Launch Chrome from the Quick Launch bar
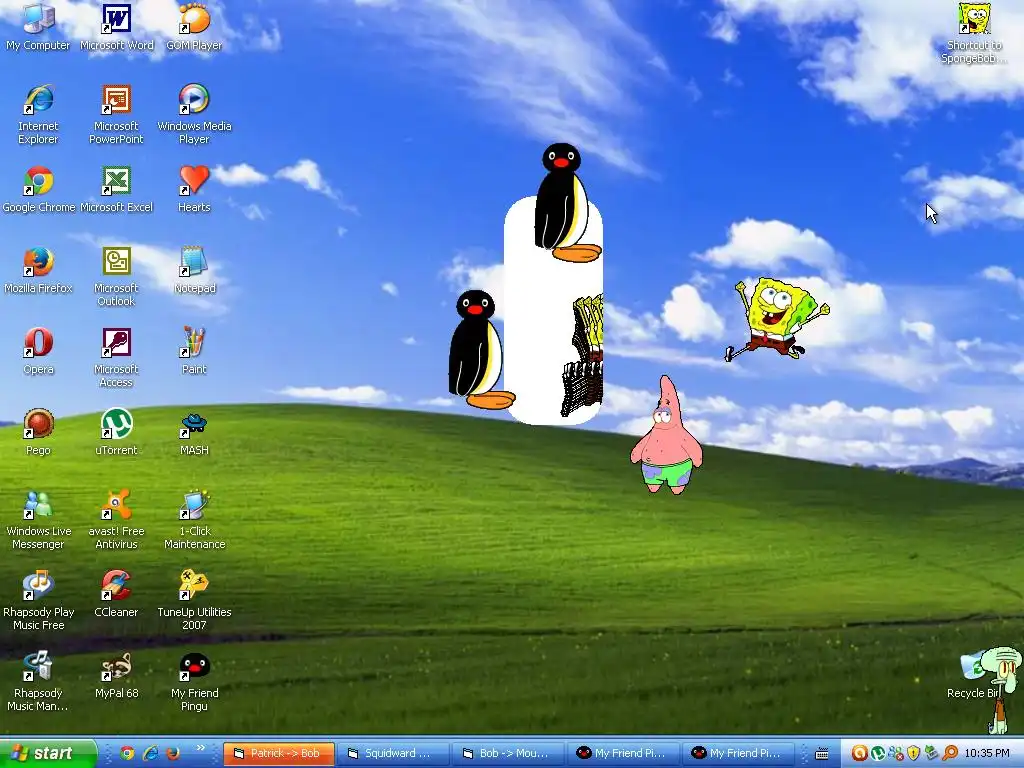Image resolution: width=1024 pixels, height=768 pixels. 127,753
